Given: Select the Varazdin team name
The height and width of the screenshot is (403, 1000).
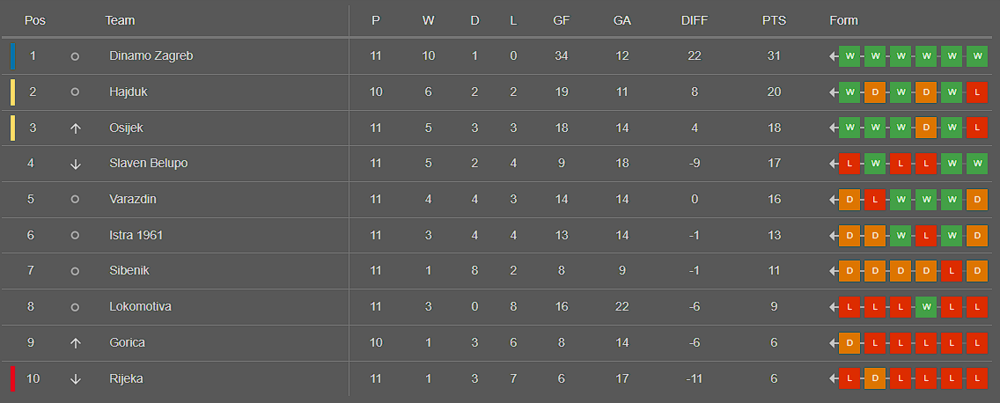Looking at the screenshot, I should point(133,199).
